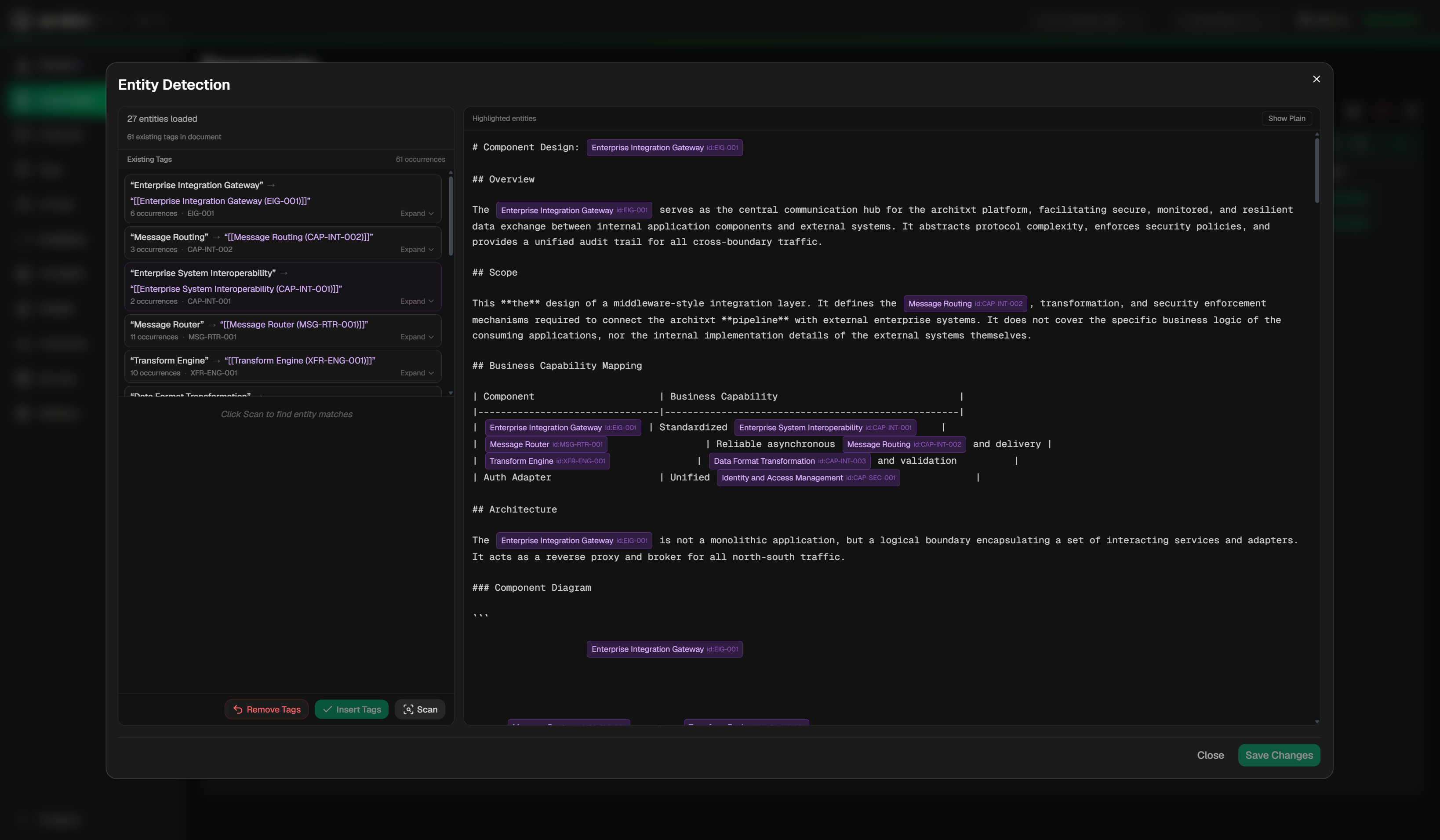Click the "## Architecture" heading
Viewport: 1440px width, 840px height.
coord(514,509)
